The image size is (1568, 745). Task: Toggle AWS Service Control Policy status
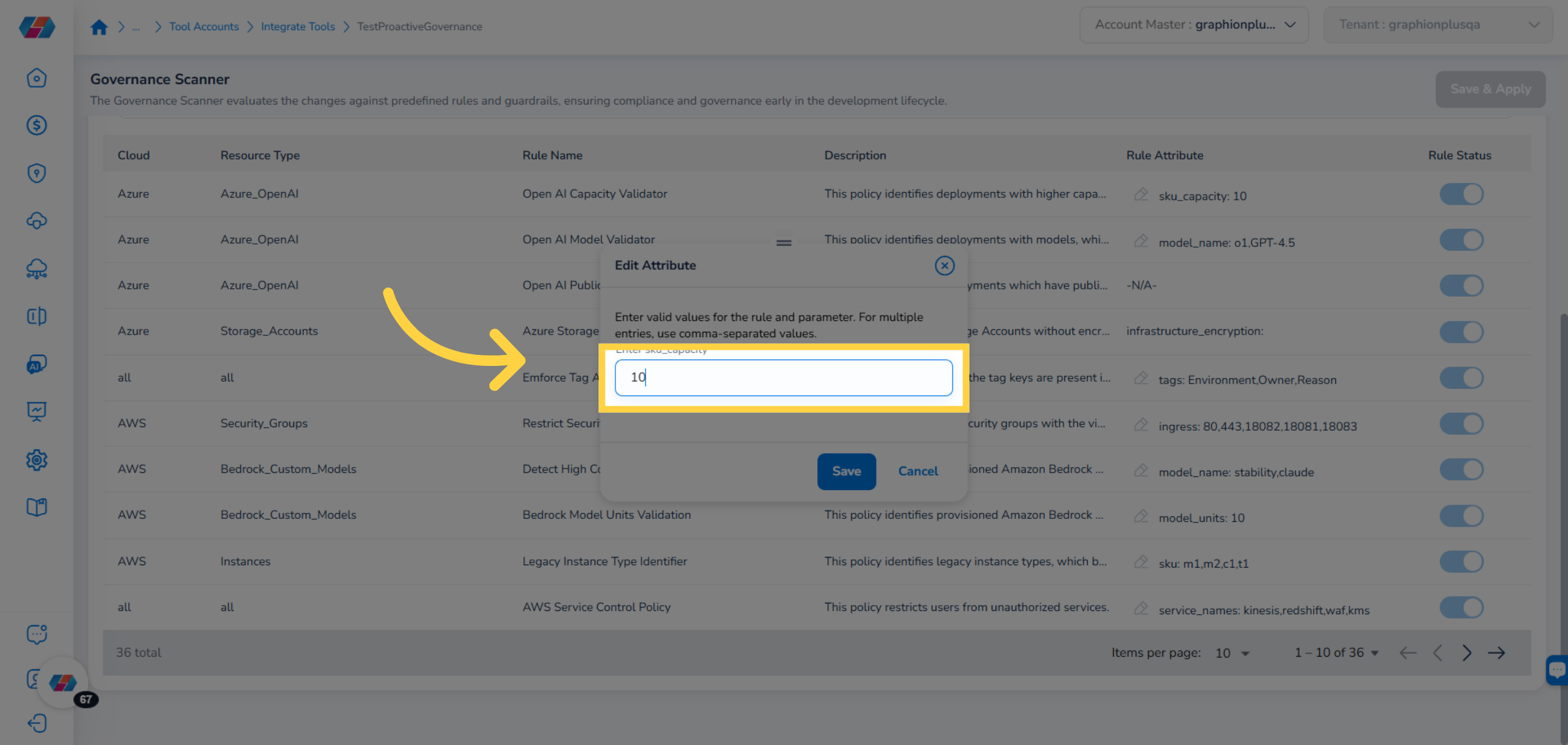pyautogui.click(x=1462, y=607)
